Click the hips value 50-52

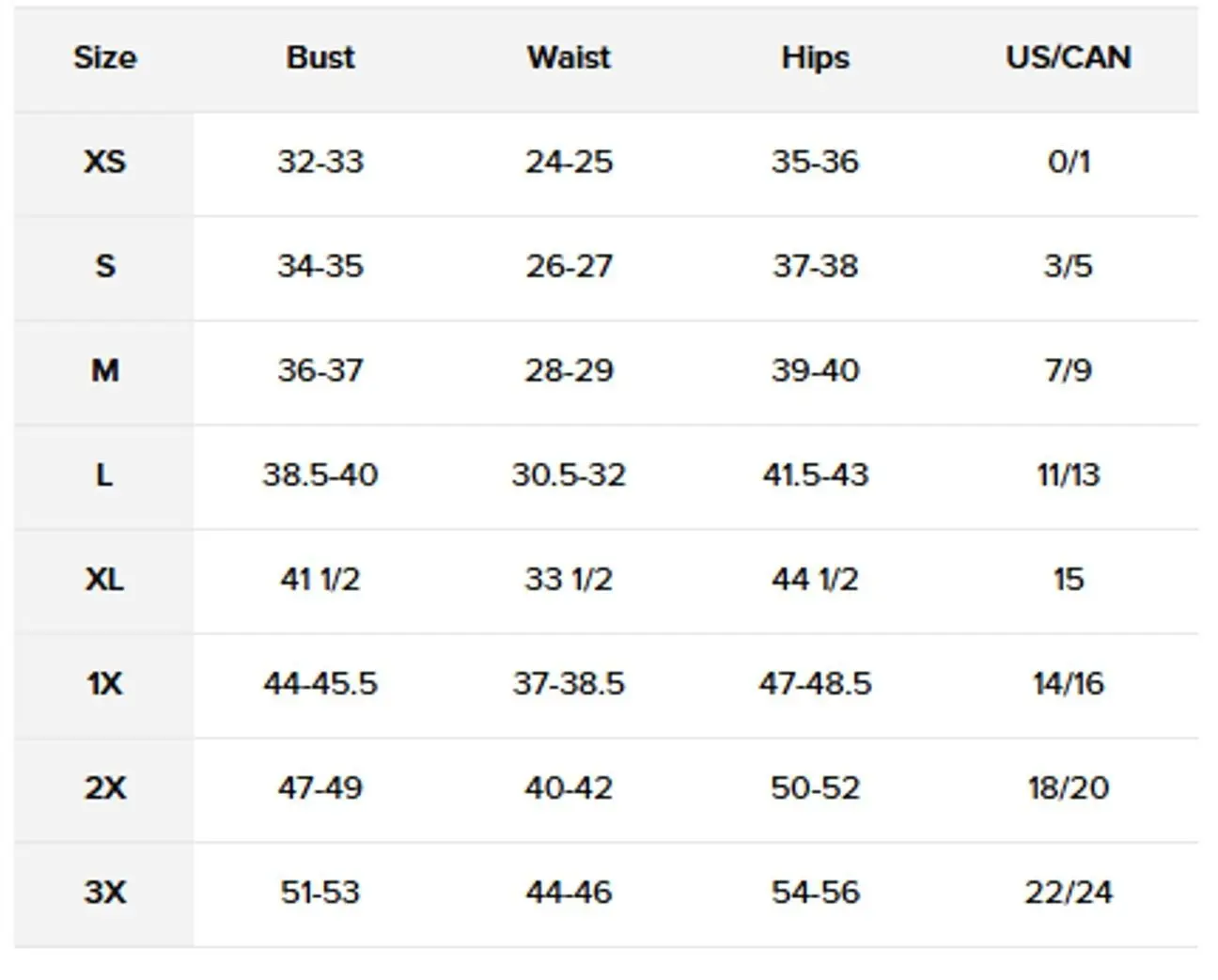[815, 787]
